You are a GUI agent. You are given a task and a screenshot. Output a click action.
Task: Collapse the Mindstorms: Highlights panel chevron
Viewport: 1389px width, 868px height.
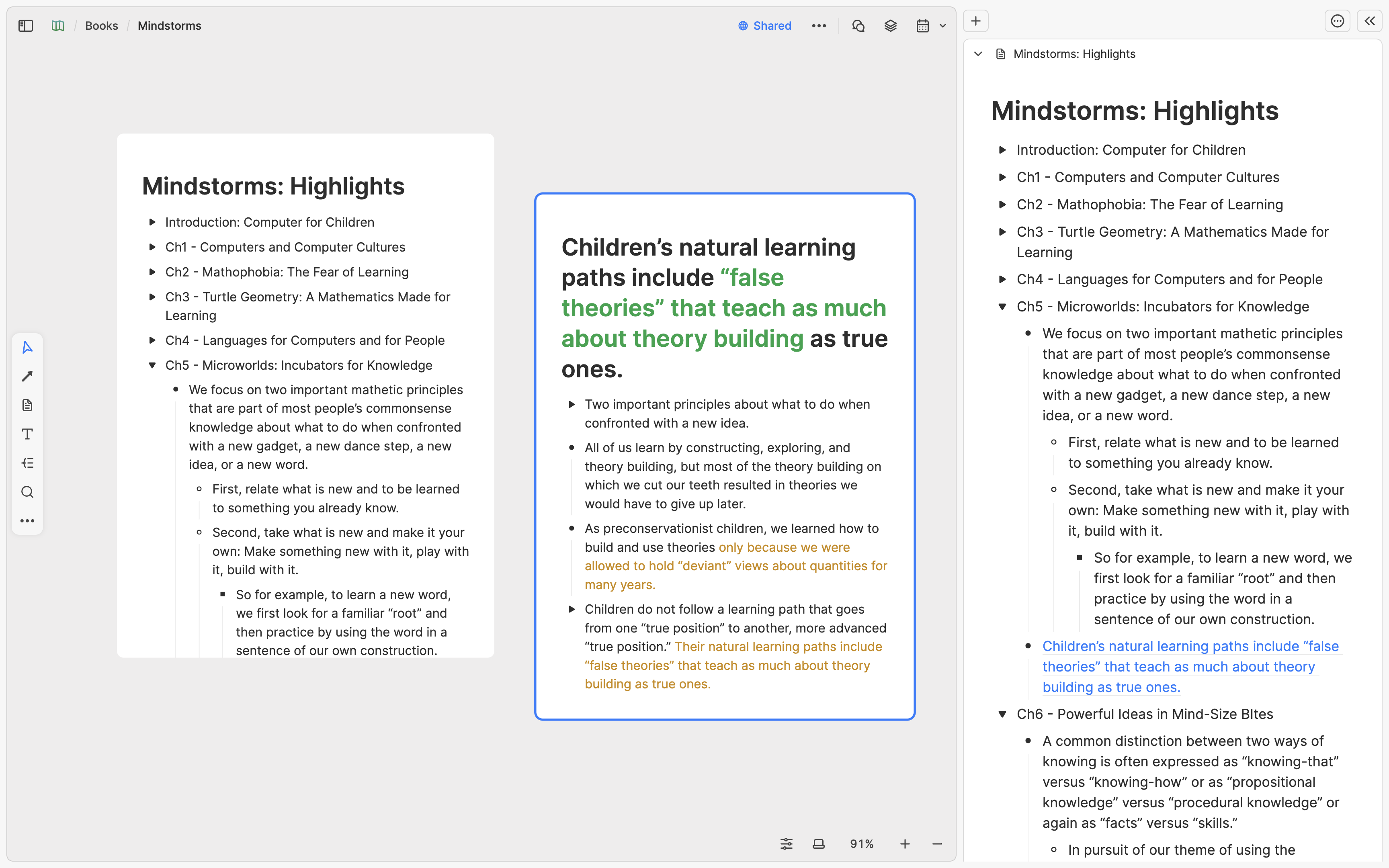pos(979,54)
